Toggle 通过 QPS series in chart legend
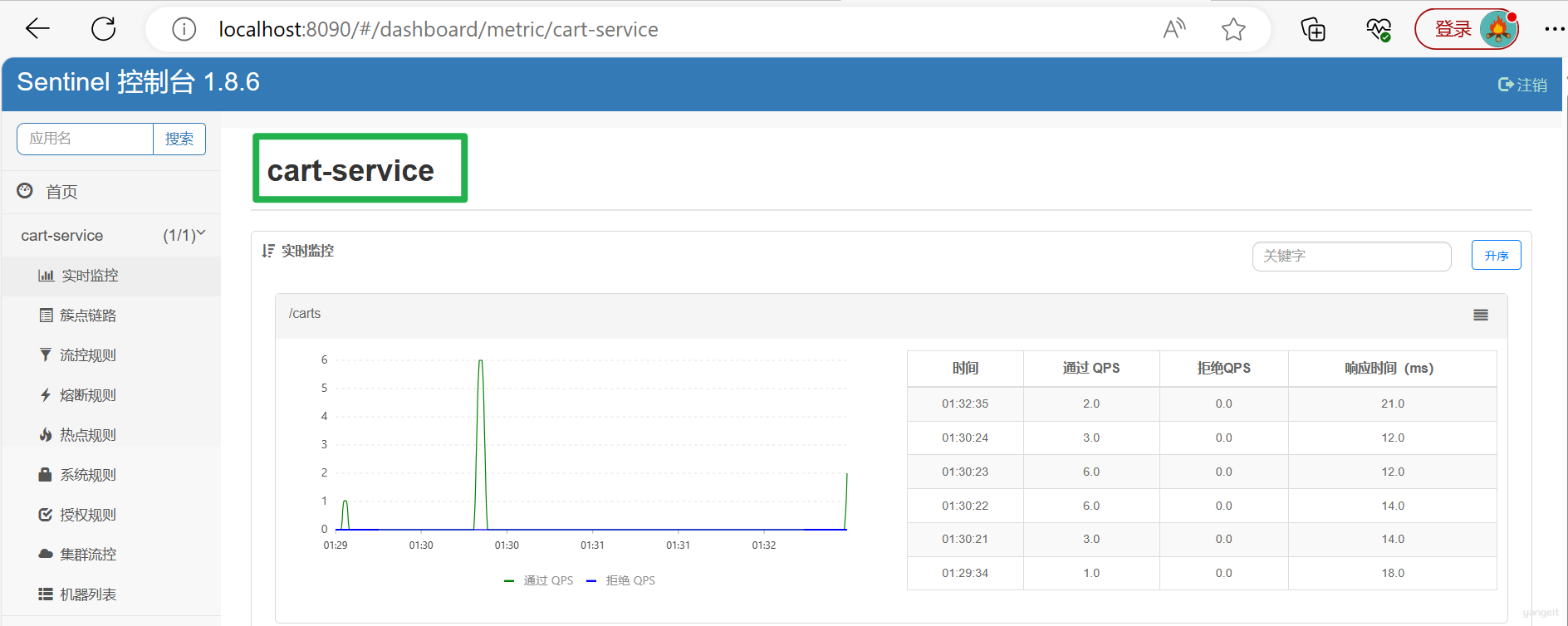The image size is (1568, 626). [539, 580]
